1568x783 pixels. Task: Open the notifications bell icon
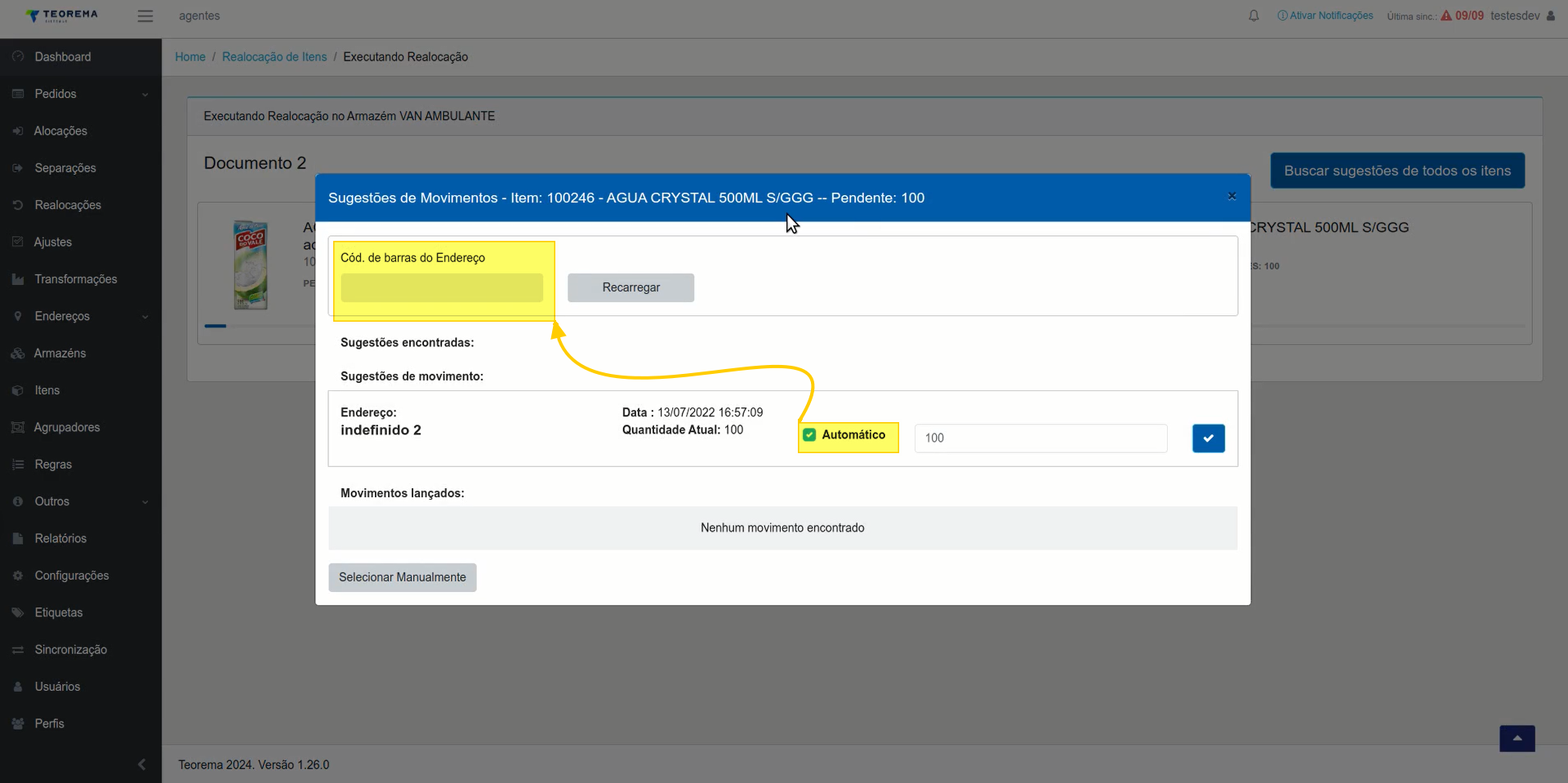point(1254,16)
